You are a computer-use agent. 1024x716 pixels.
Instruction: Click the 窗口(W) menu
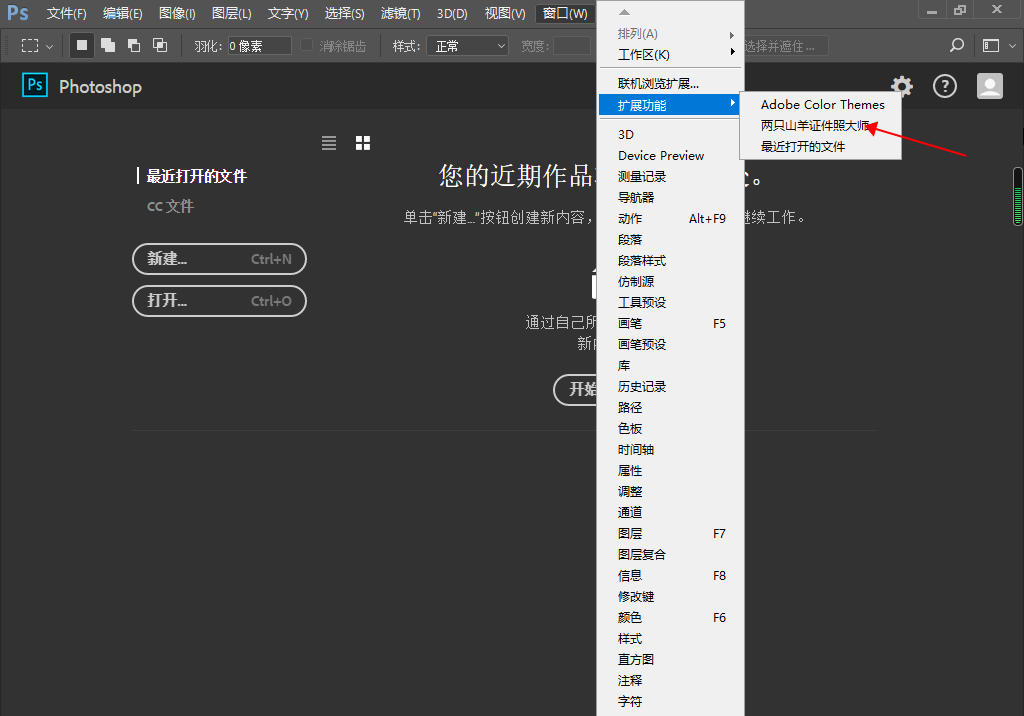point(565,13)
